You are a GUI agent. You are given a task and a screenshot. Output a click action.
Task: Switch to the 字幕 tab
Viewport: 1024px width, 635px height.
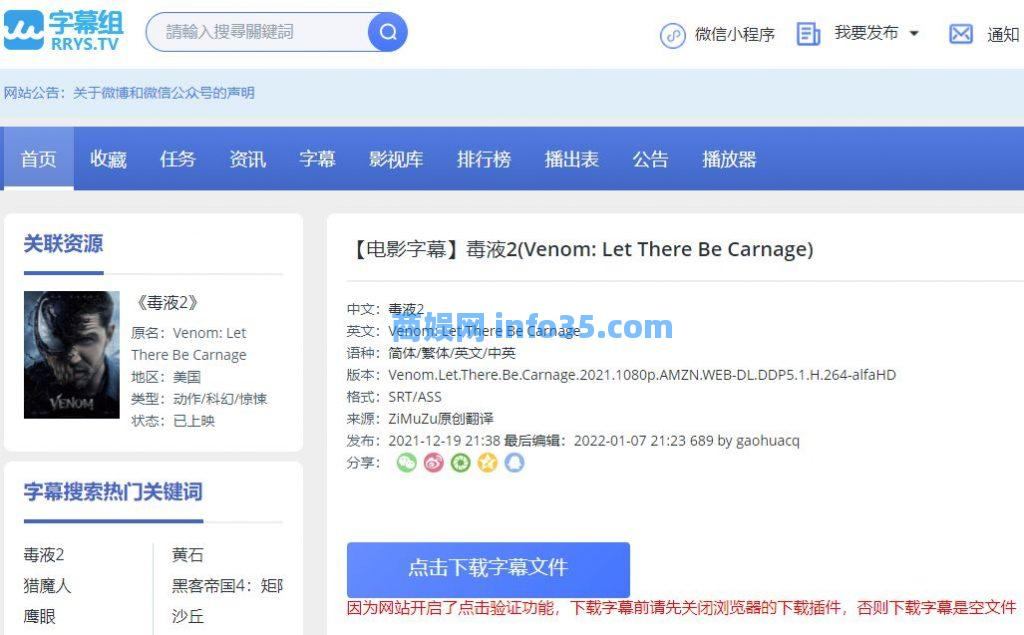click(318, 158)
